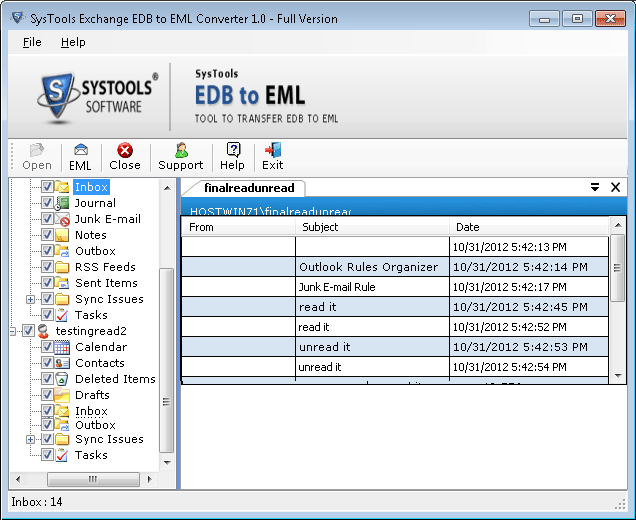Click the Calendar folder icon
This screenshot has width=636, height=520.
(x=62, y=347)
